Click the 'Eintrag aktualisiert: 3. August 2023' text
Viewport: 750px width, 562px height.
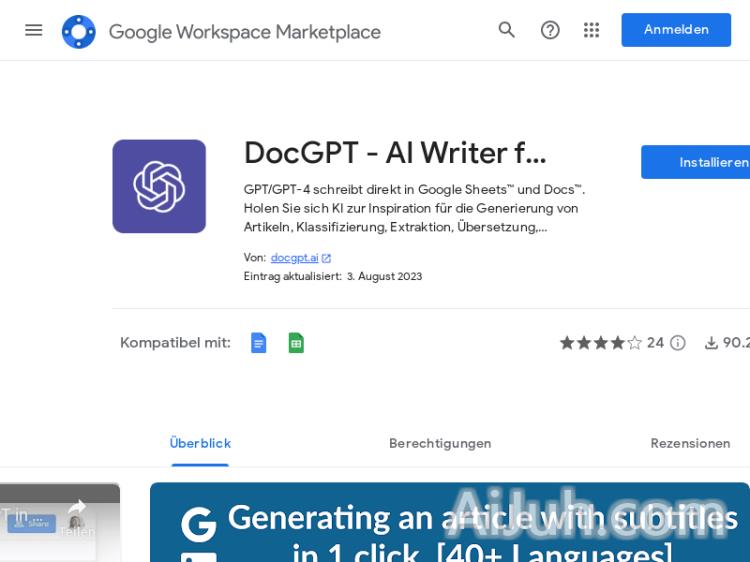point(333,276)
